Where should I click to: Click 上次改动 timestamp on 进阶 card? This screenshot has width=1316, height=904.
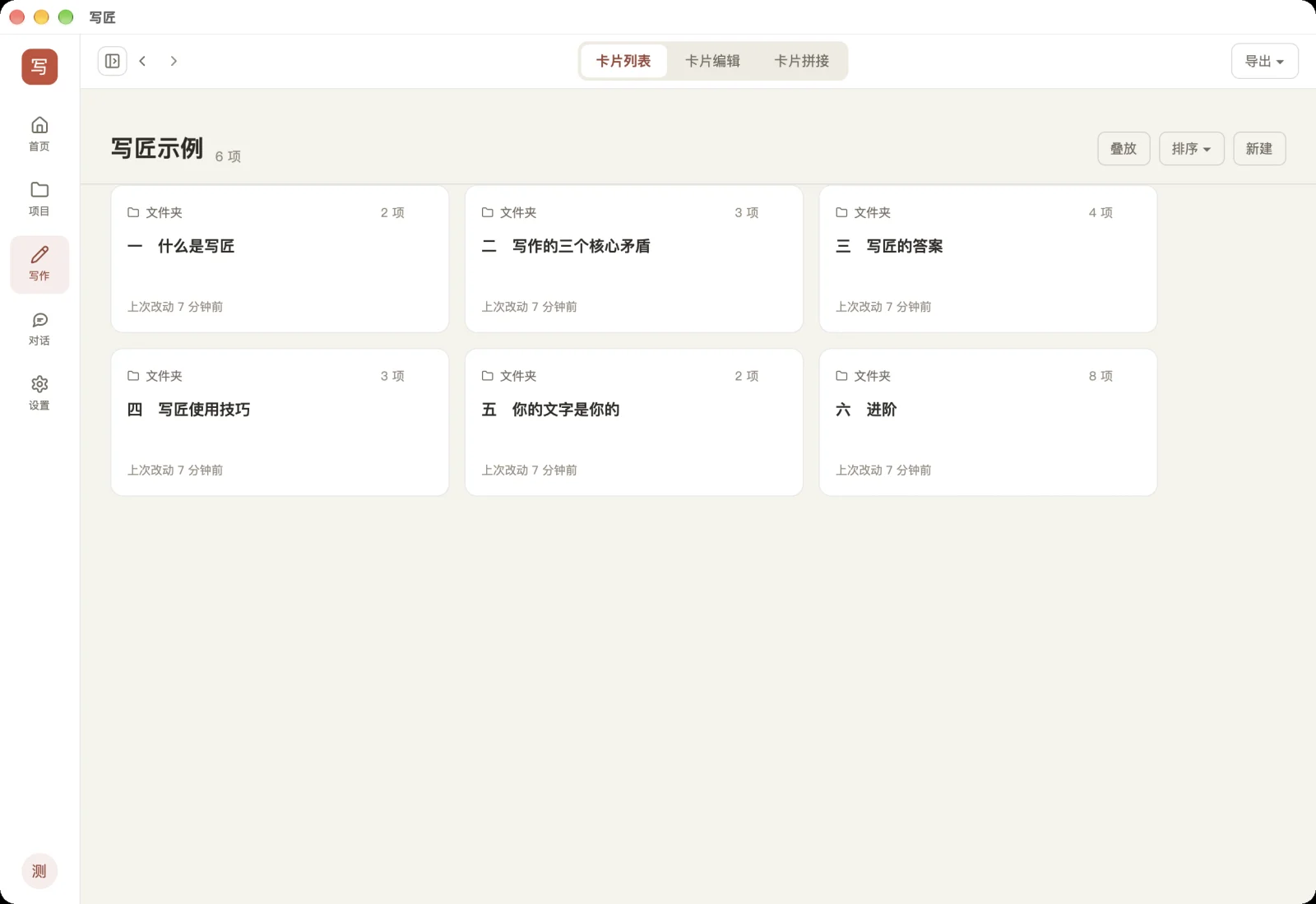[883, 471]
